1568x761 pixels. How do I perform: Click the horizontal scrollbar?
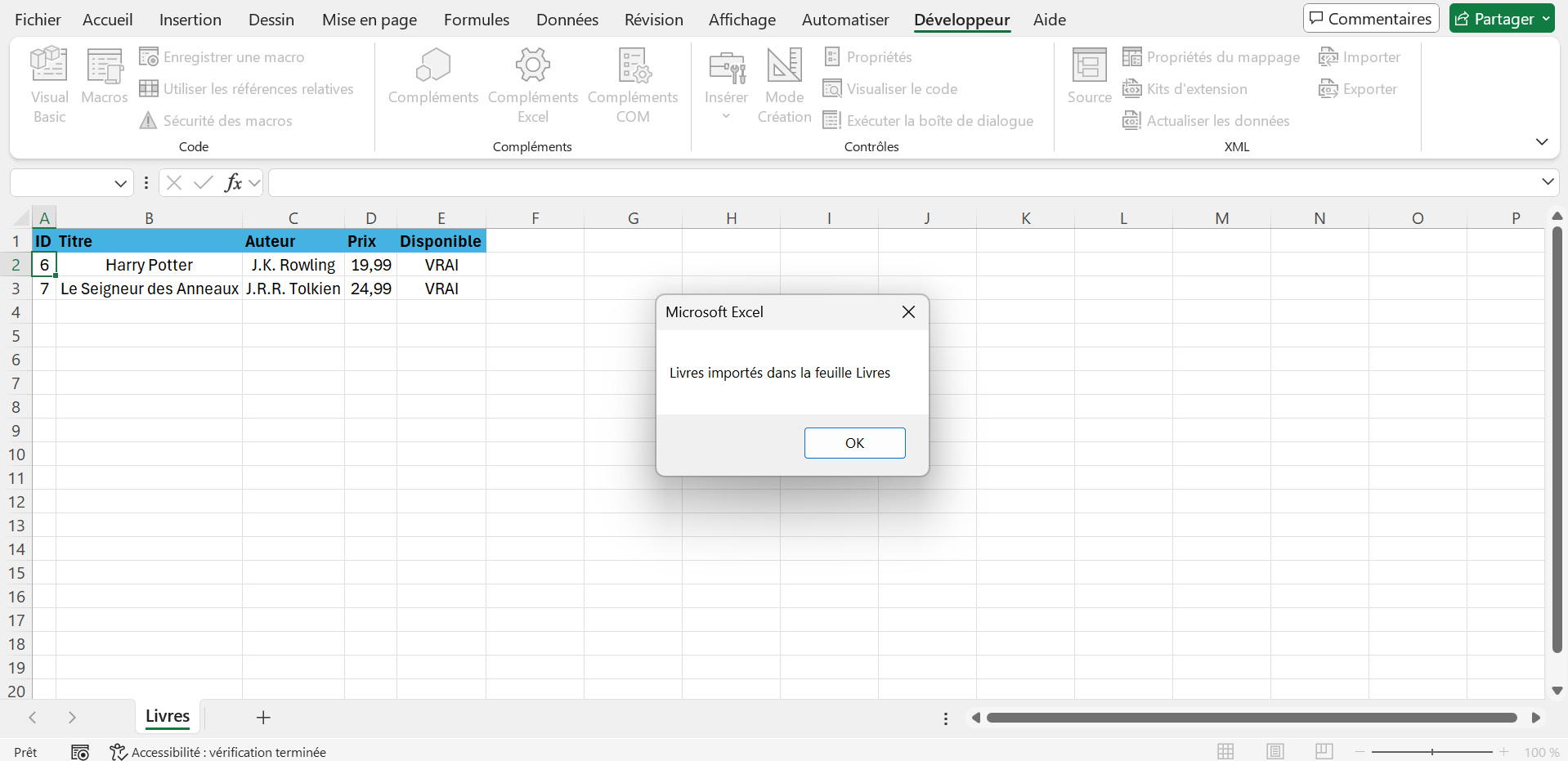[x=1252, y=718]
